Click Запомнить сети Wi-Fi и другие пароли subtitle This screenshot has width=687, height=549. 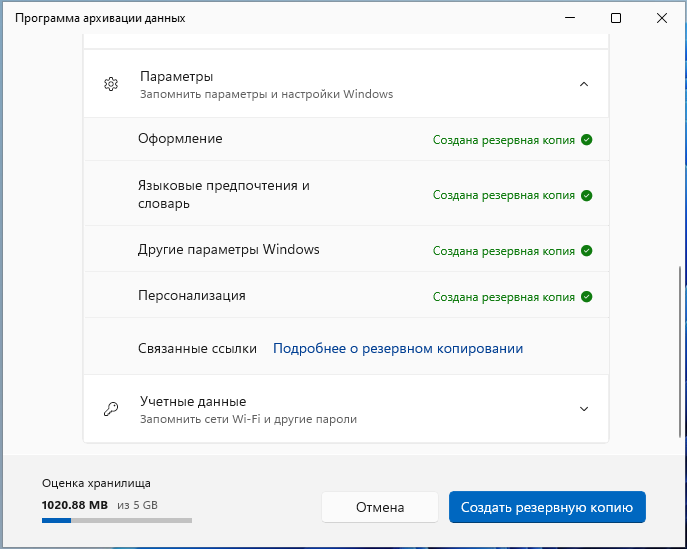click(248, 419)
